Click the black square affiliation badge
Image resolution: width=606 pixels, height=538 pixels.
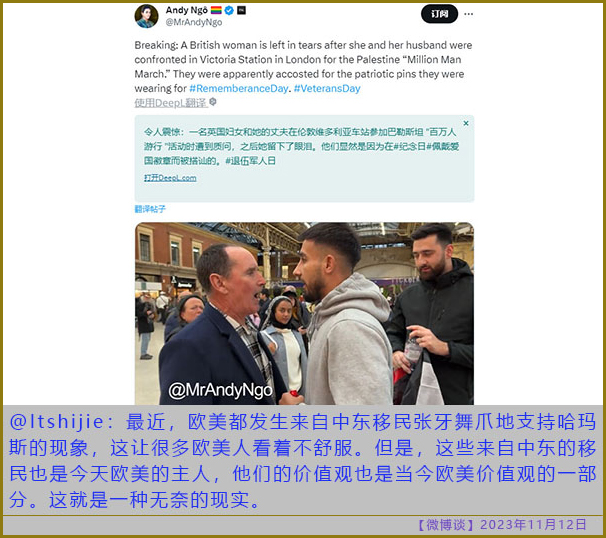pyautogui.click(x=242, y=10)
